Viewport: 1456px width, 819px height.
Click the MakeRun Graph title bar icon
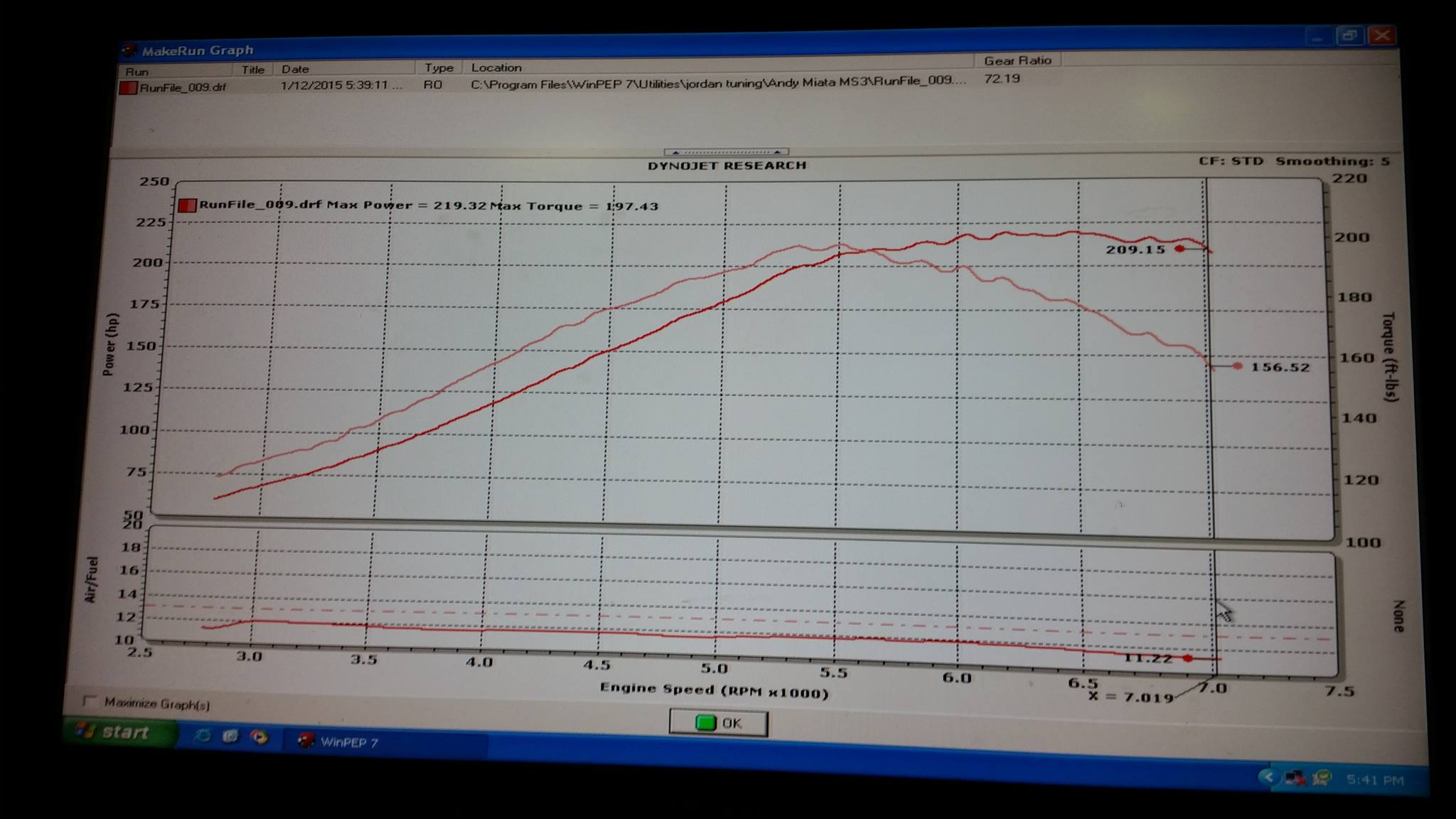coord(129,50)
